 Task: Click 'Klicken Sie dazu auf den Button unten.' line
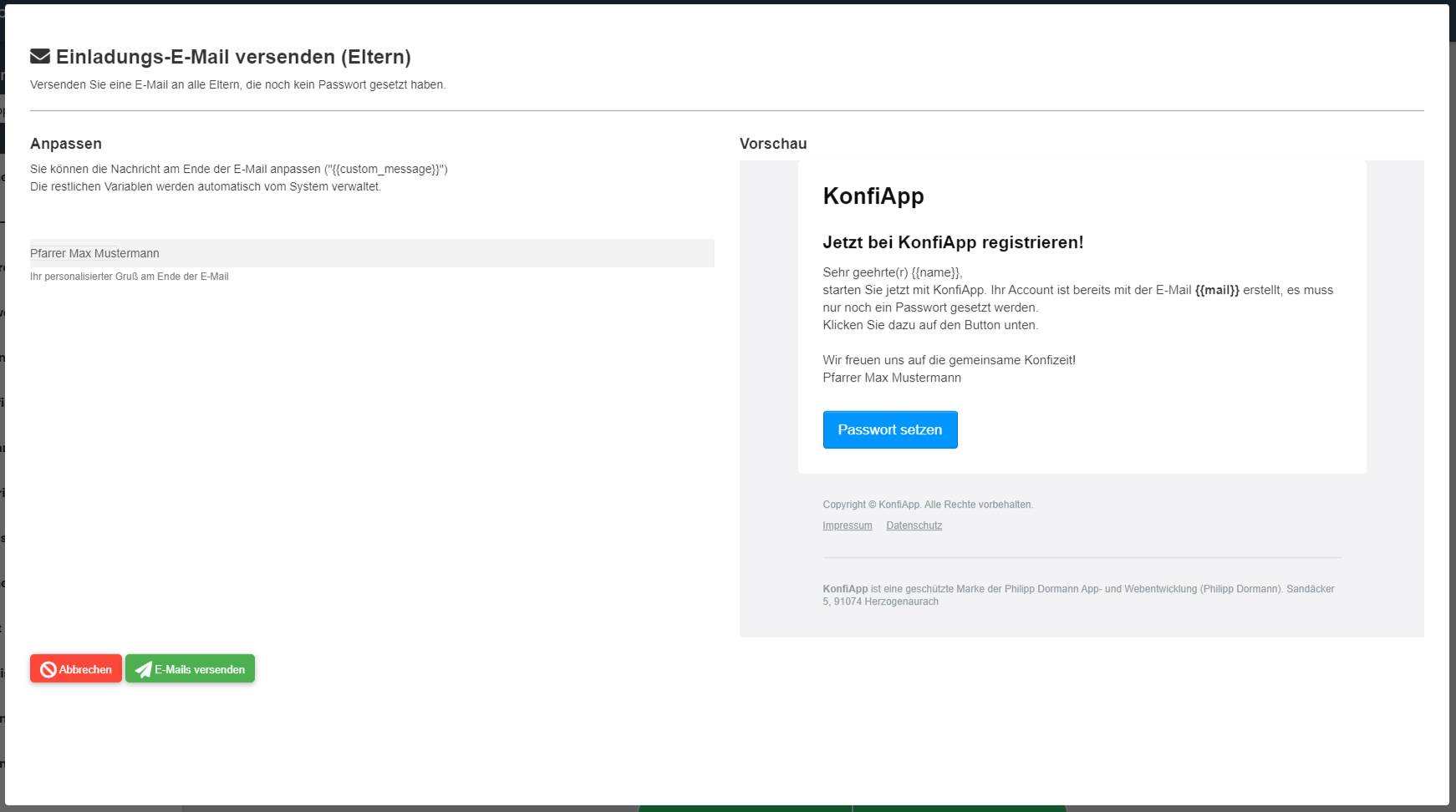tap(930, 325)
